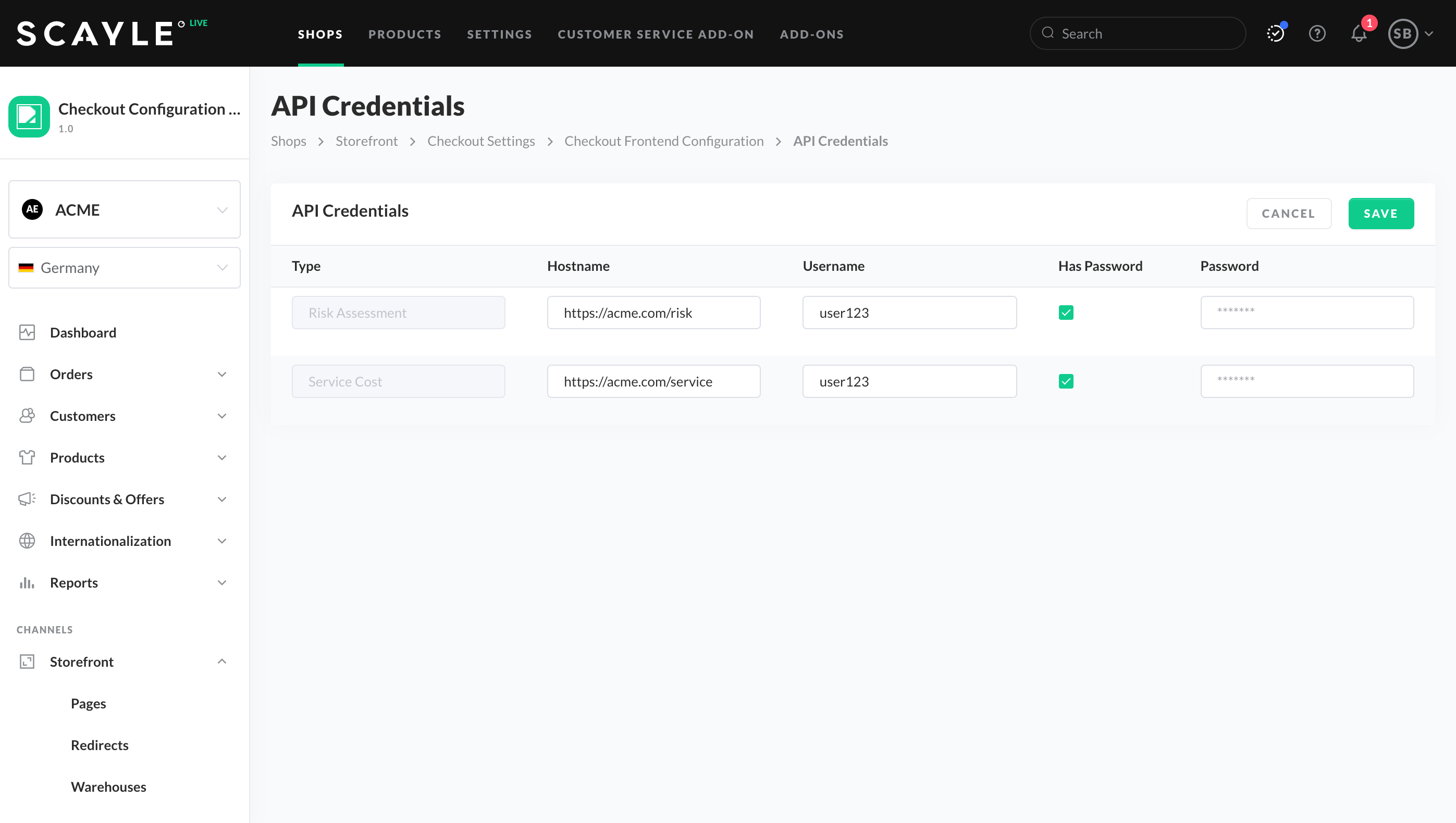Switch to the Products top tab
The height and width of the screenshot is (823, 1456).
tap(404, 34)
